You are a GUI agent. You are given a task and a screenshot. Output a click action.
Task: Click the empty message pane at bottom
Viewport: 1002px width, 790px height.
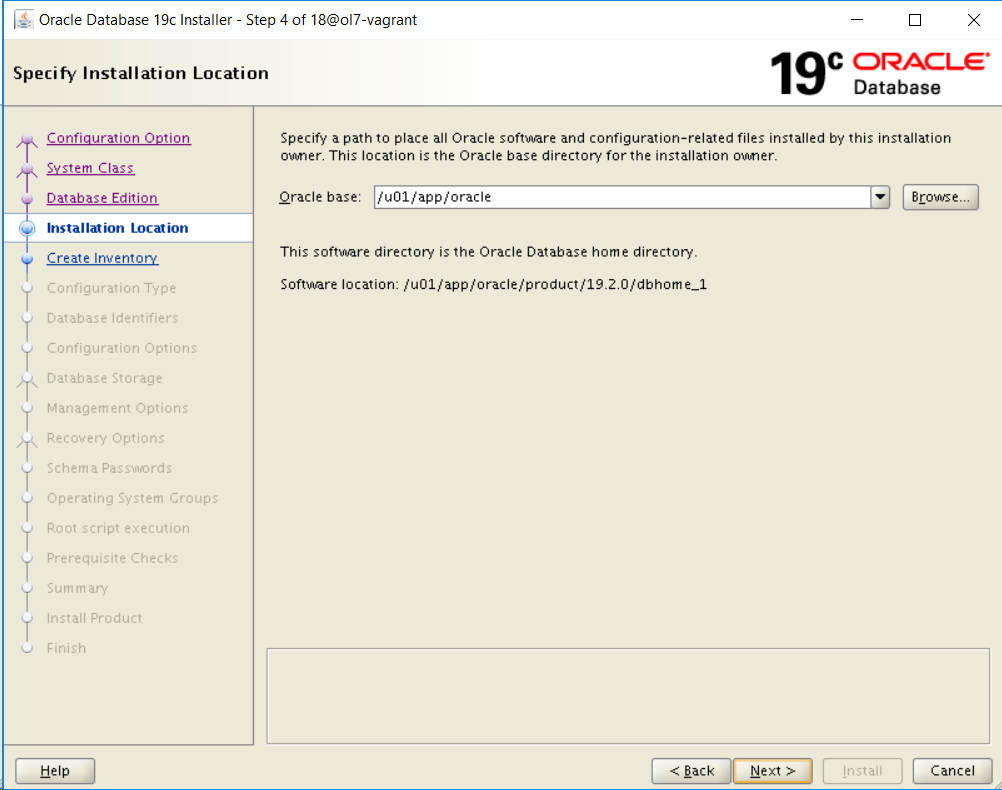[628, 696]
